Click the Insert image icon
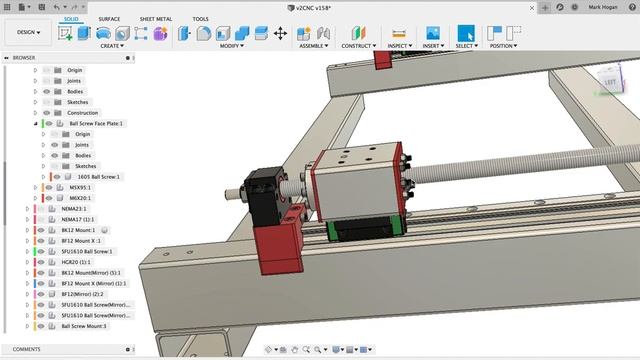 pos(433,33)
